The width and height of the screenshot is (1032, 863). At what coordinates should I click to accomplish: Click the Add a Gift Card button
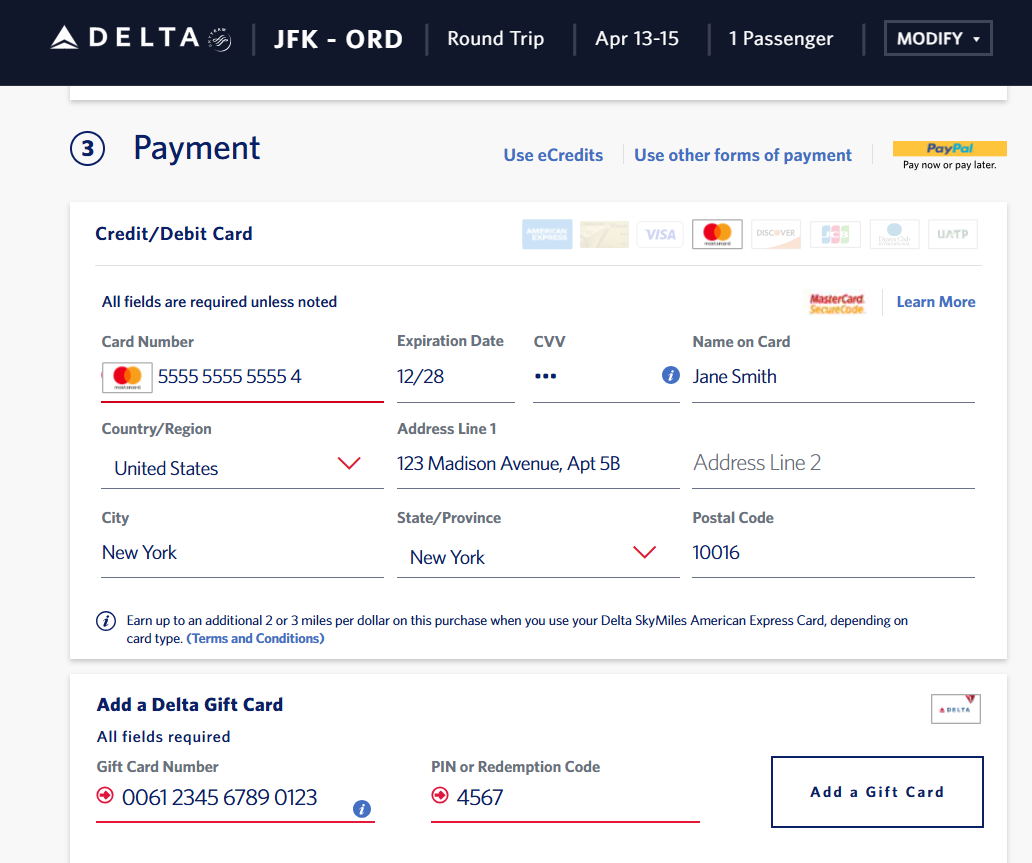(877, 792)
